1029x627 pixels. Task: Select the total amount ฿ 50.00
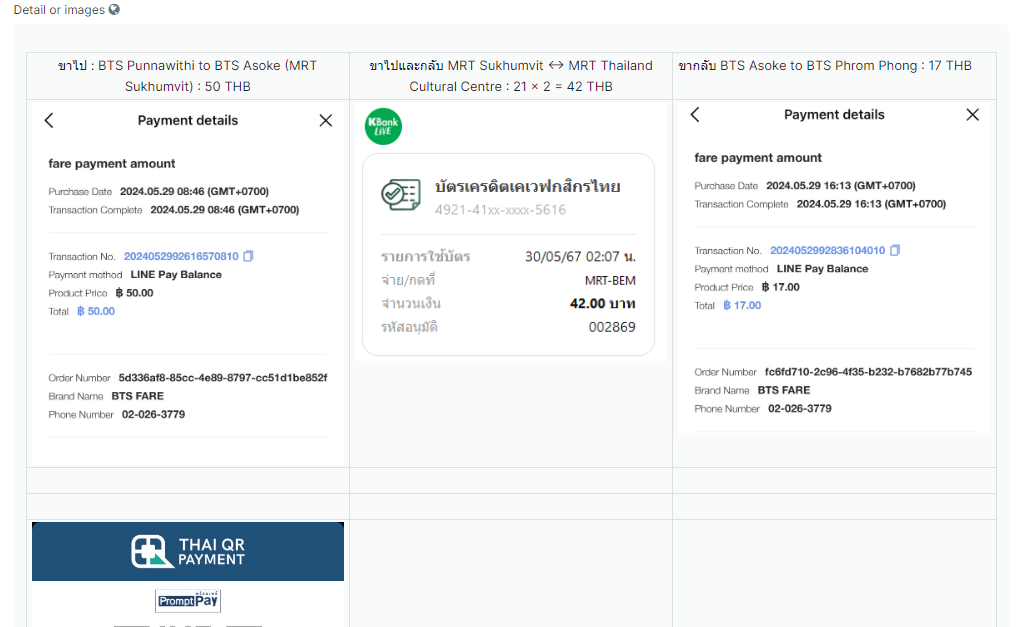click(x=96, y=311)
